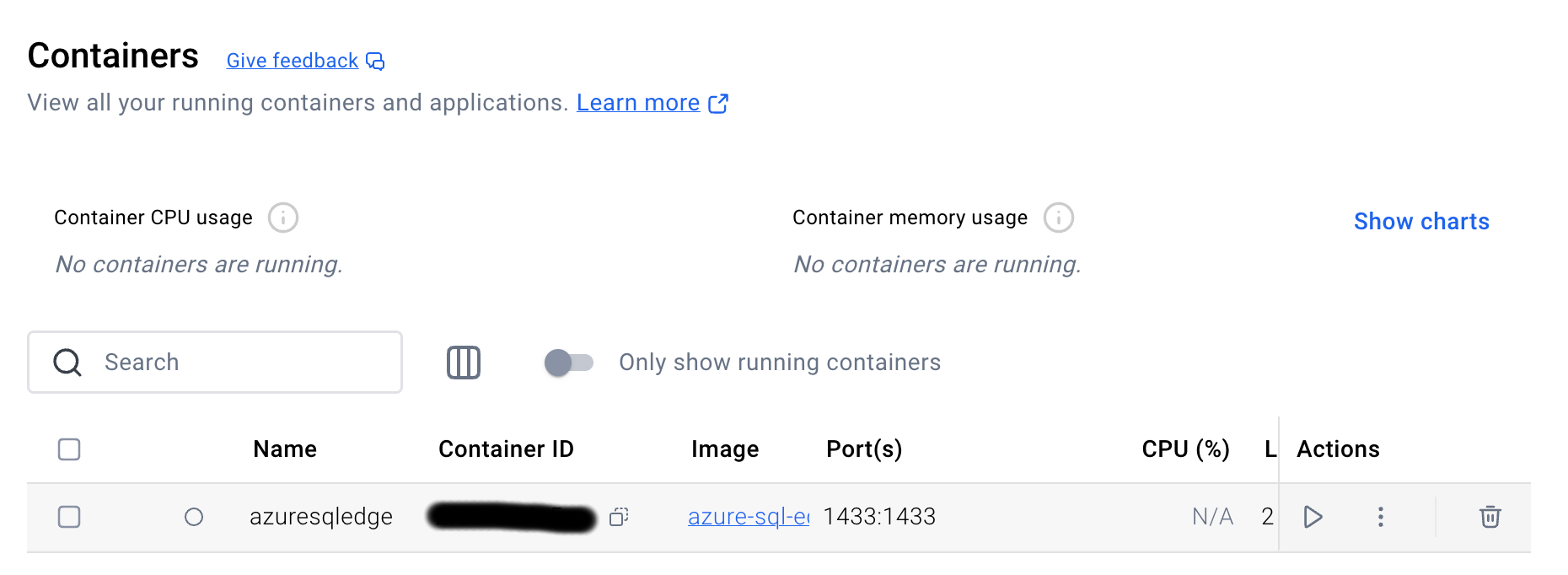Click the Container CPU usage info icon
1568x575 pixels.
(283, 218)
